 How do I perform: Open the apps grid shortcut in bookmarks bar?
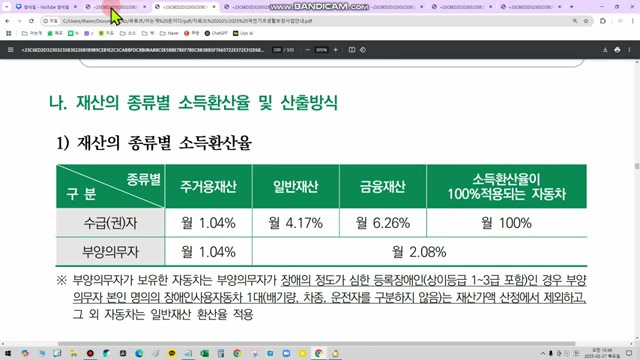(8, 33)
